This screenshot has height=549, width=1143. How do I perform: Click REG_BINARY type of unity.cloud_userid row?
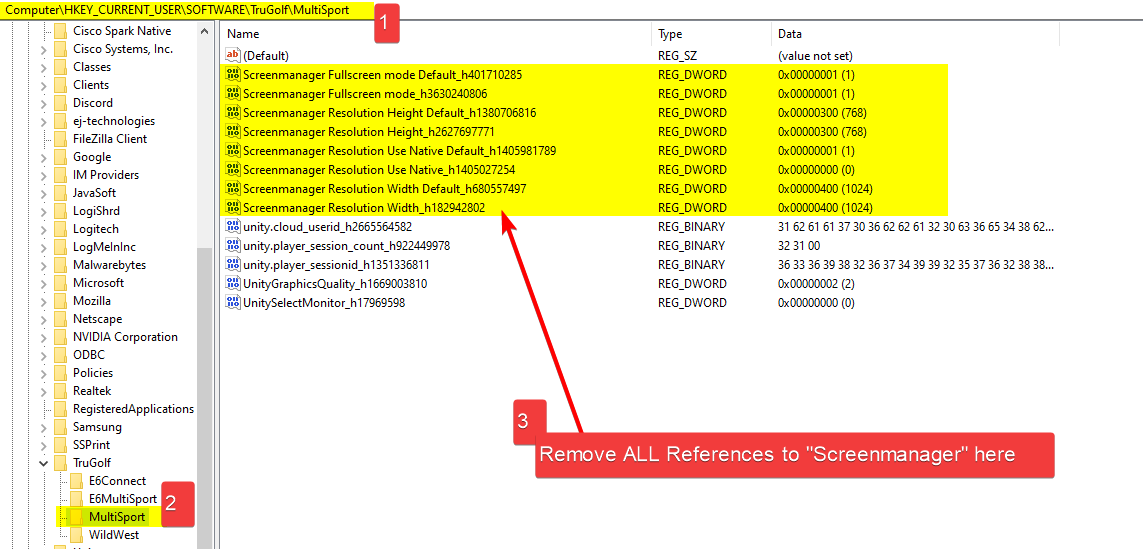[691, 226]
